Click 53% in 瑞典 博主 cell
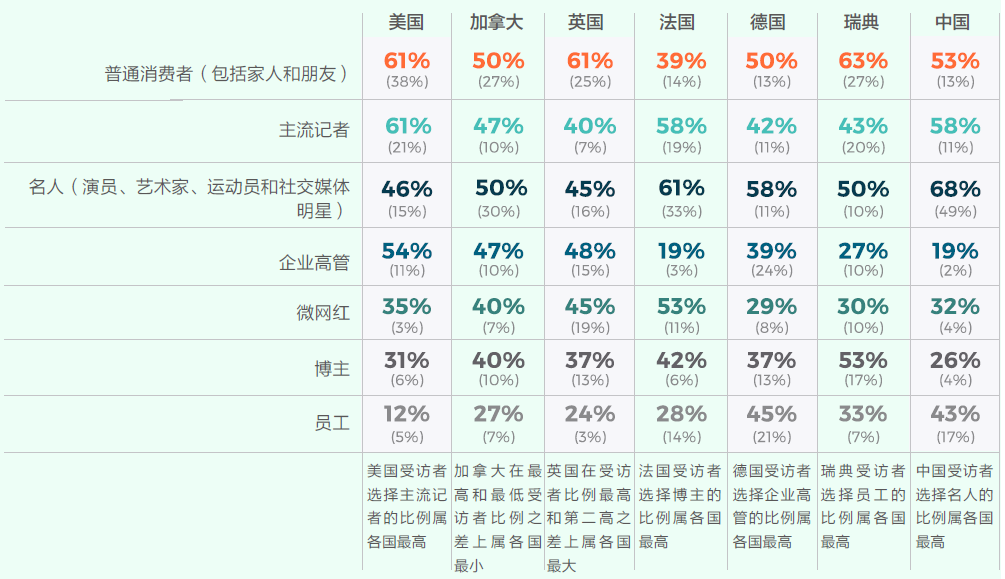Image resolution: width=1005 pixels, height=579 pixels. click(x=863, y=360)
